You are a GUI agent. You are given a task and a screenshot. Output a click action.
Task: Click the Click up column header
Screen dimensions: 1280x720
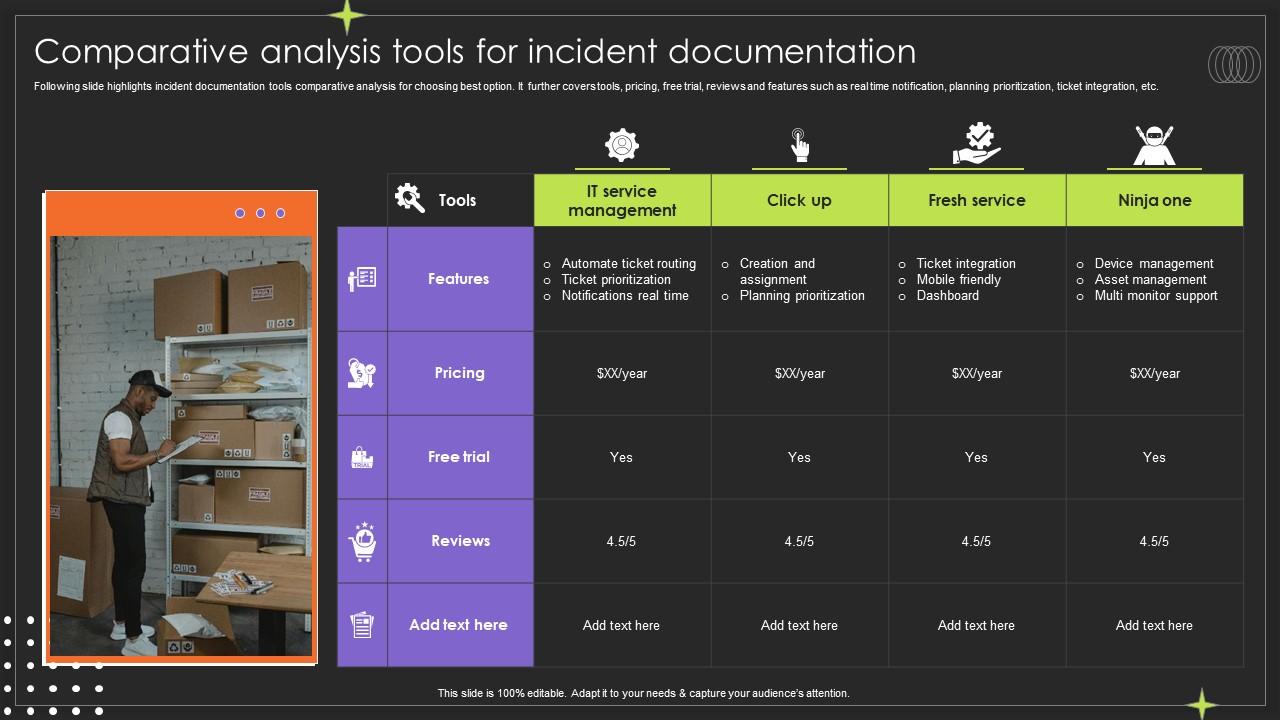pos(799,201)
